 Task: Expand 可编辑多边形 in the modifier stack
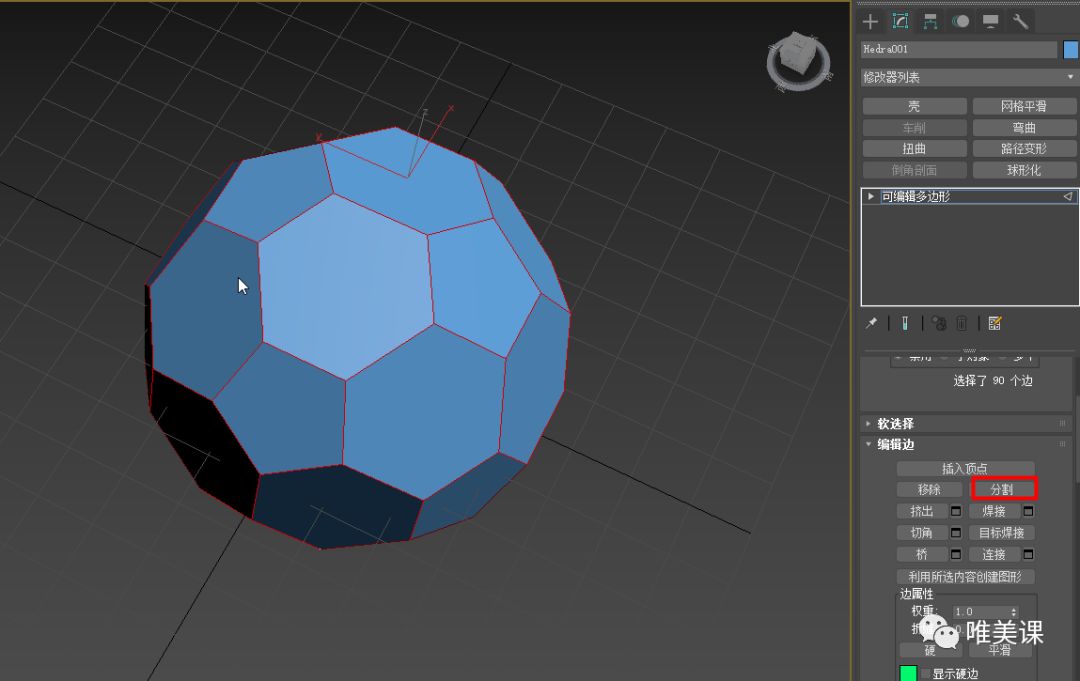pos(871,196)
